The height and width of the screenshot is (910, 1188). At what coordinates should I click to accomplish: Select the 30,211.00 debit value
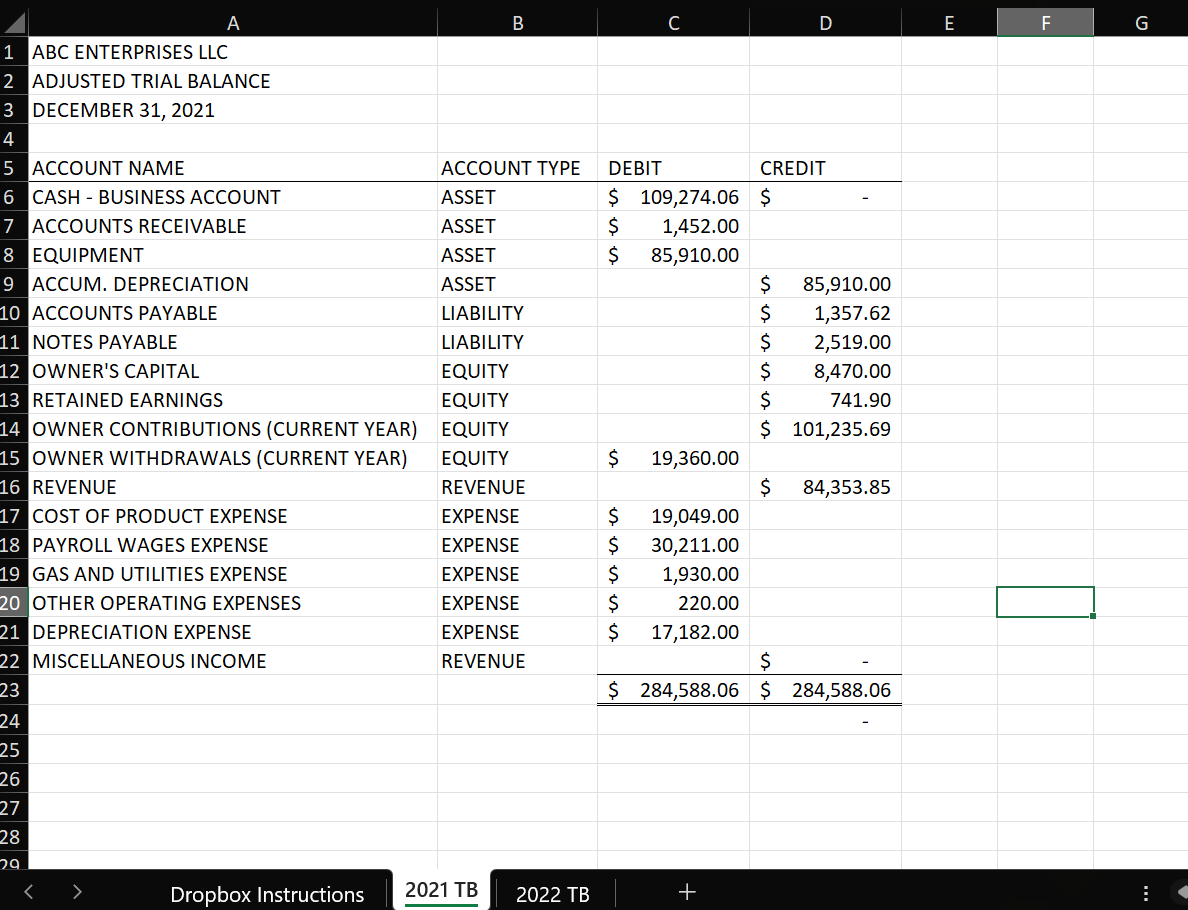coord(674,545)
